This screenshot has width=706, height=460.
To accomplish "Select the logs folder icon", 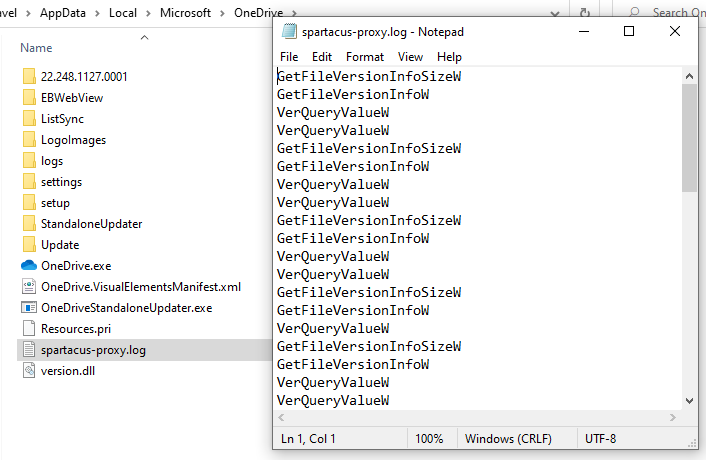I will pos(29,161).
